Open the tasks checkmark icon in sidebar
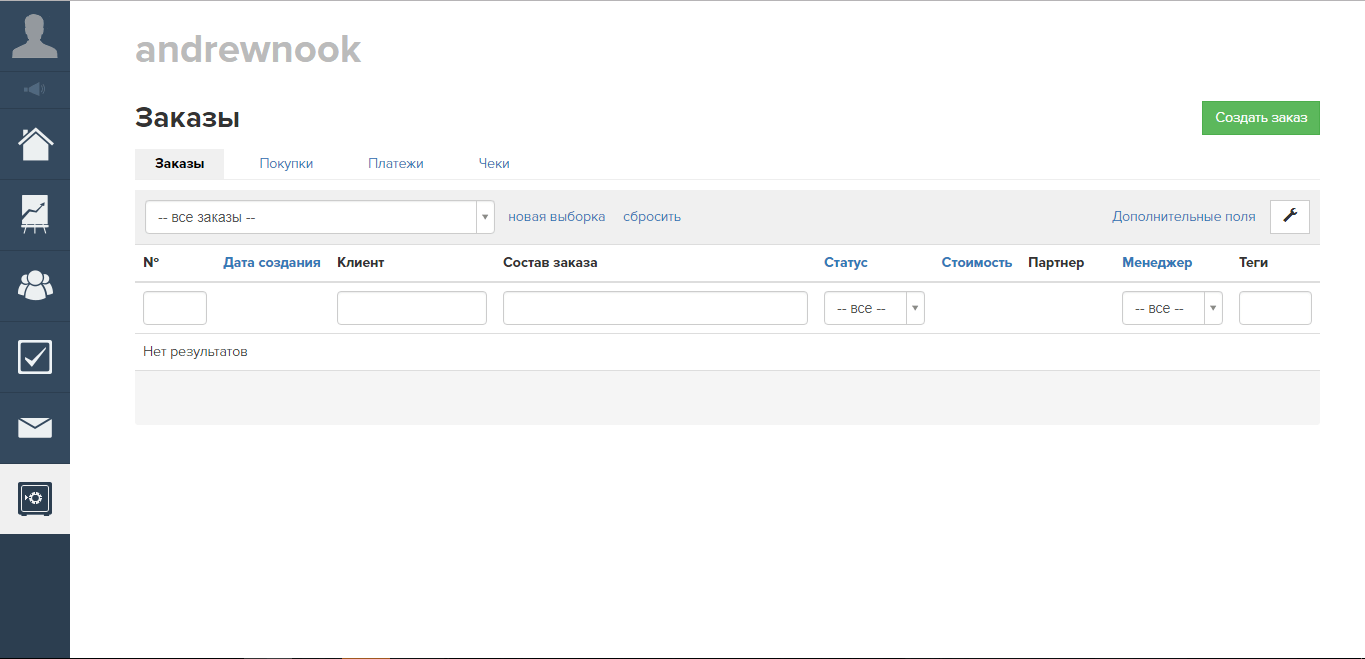Screen dimensions: 1365x659 pos(35,357)
